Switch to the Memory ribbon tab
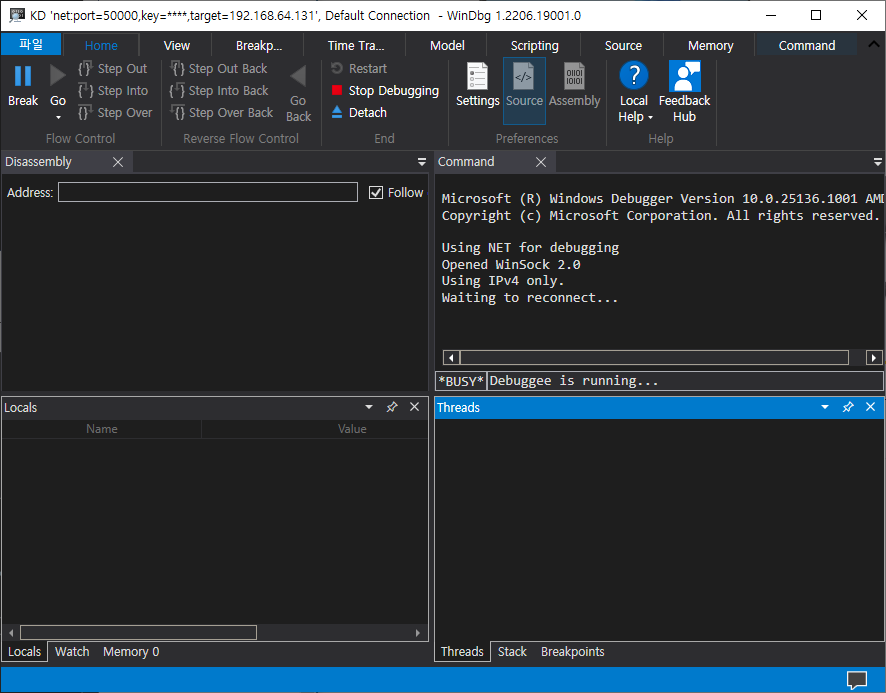This screenshot has height=693, width=886. [708, 45]
